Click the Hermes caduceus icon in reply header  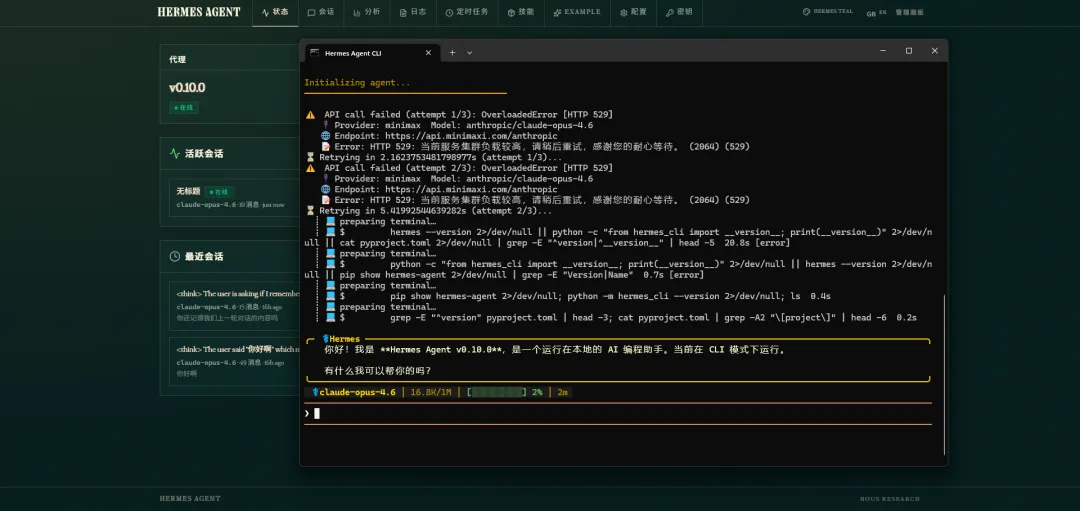pos(325,339)
